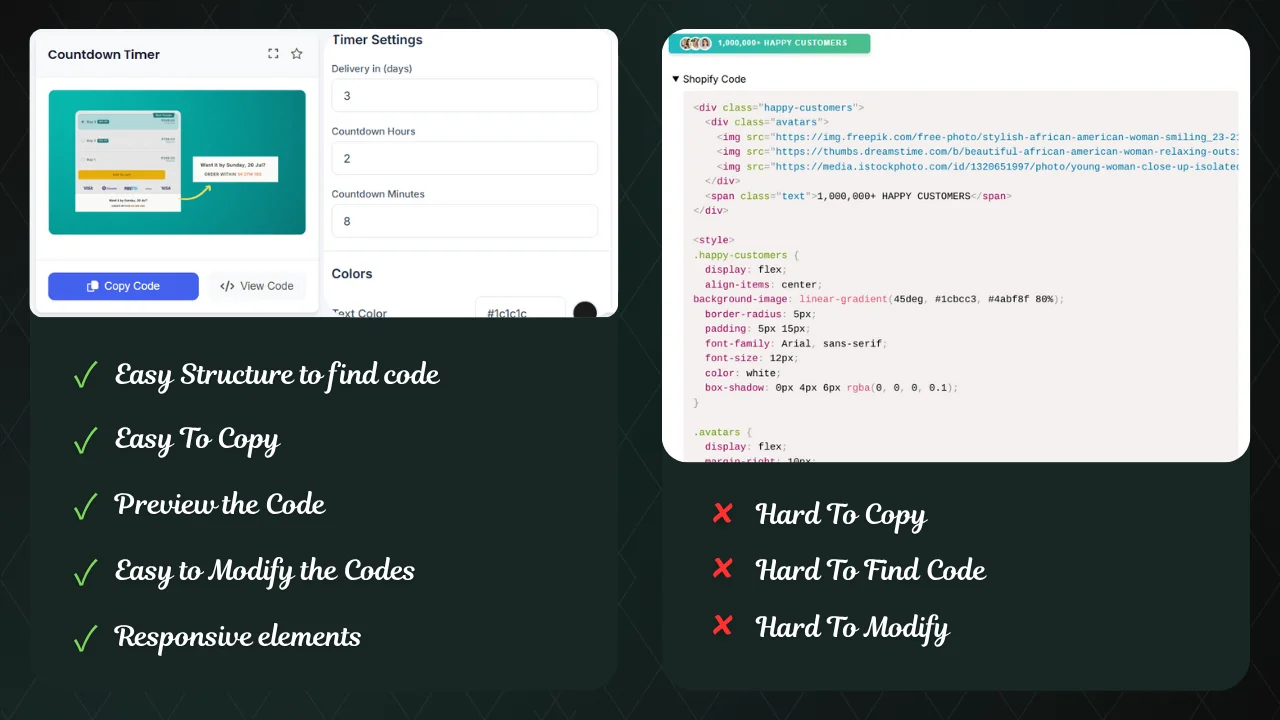Click into the Countdown Minutes input field
Screen dimensions: 1280x720
pyautogui.click(x=465, y=221)
